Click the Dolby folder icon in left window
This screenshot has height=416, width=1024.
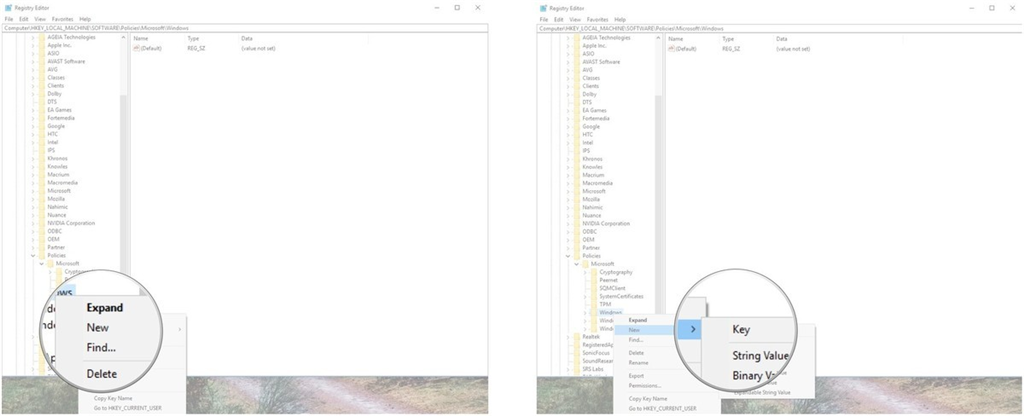click(42, 93)
